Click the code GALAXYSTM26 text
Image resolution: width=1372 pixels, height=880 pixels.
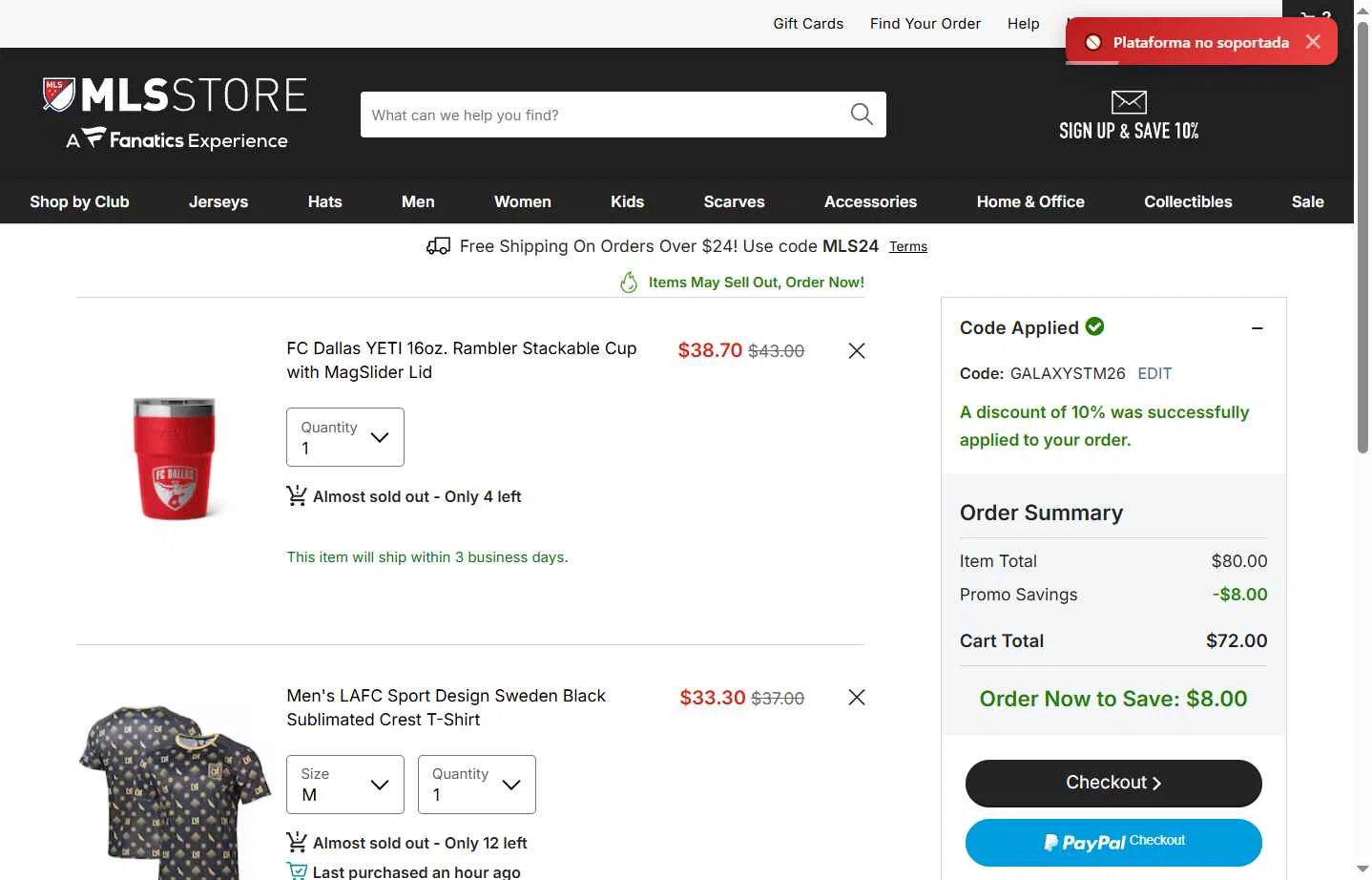(x=1068, y=373)
